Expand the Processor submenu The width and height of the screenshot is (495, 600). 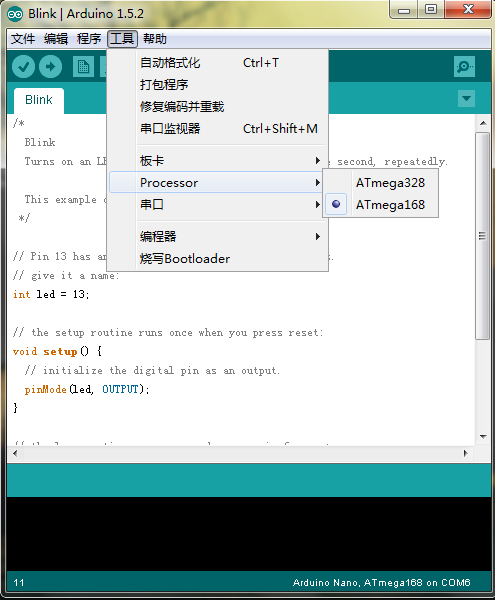(218, 183)
